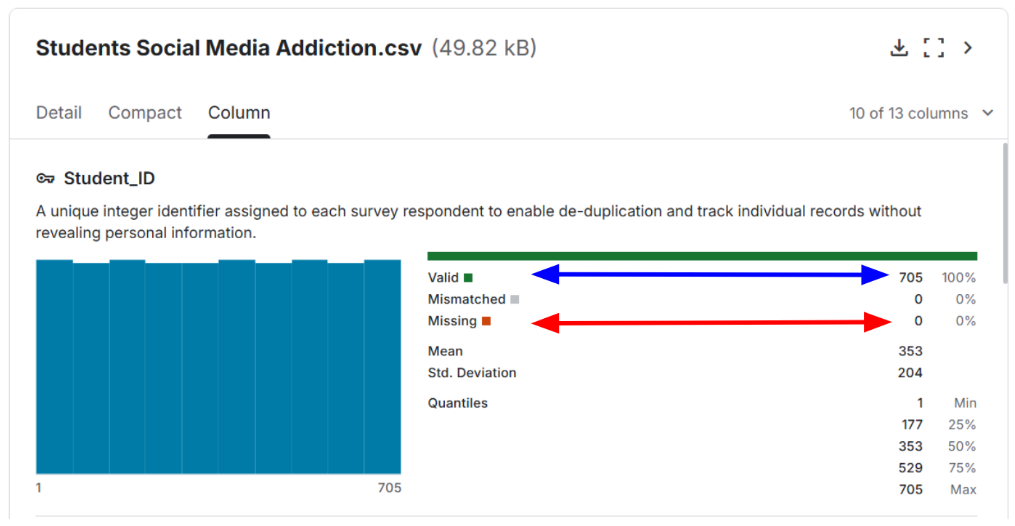The width and height of the screenshot is (1015, 526).
Task: Click the gray Mismatched indicator square
Action: tap(515, 299)
